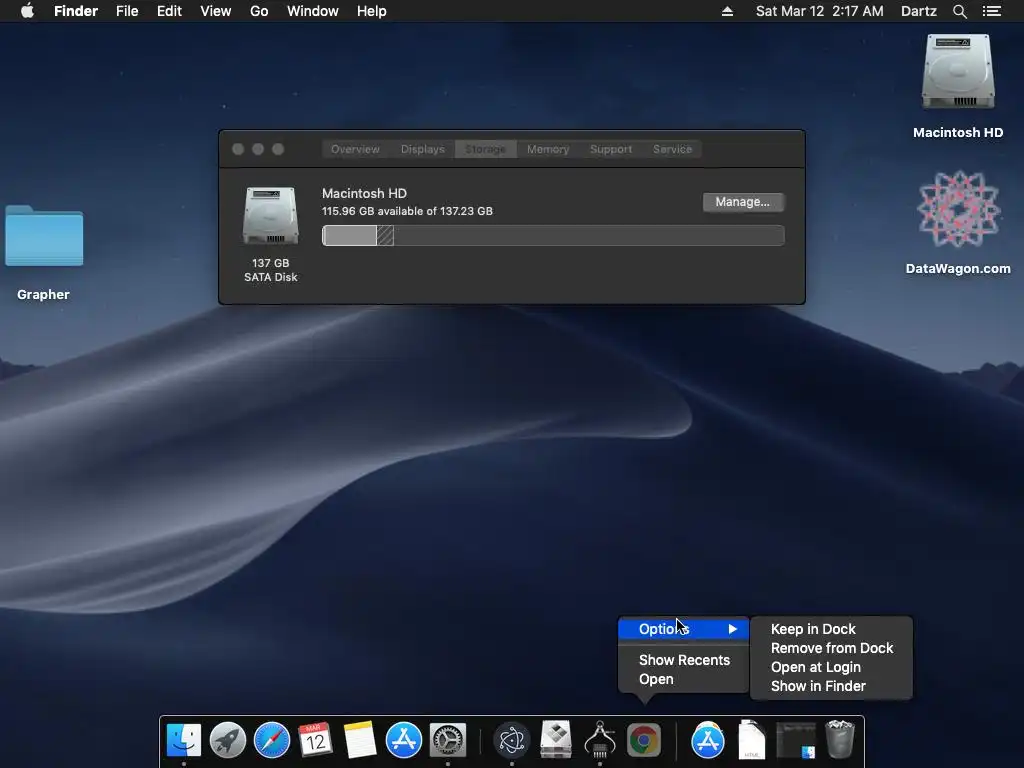Image resolution: width=1024 pixels, height=768 pixels.
Task: Click the 'Macintosh HD' title in Storage window
Action: [364, 193]
